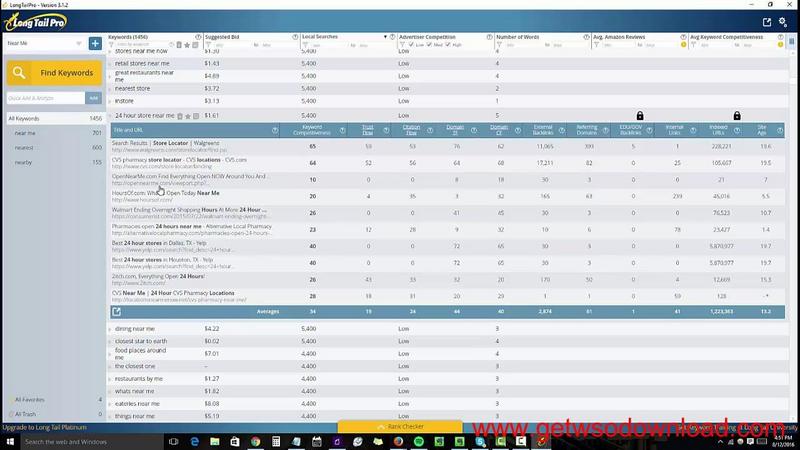Toggle the Med advertiser competition checkbox
The image size is (800, 450).
tap(429, 45)
